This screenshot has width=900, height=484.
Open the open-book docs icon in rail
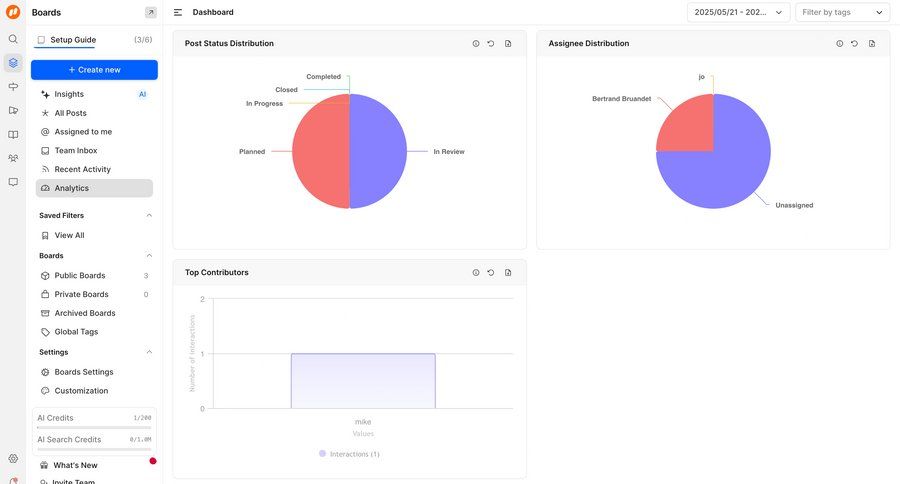13,134
